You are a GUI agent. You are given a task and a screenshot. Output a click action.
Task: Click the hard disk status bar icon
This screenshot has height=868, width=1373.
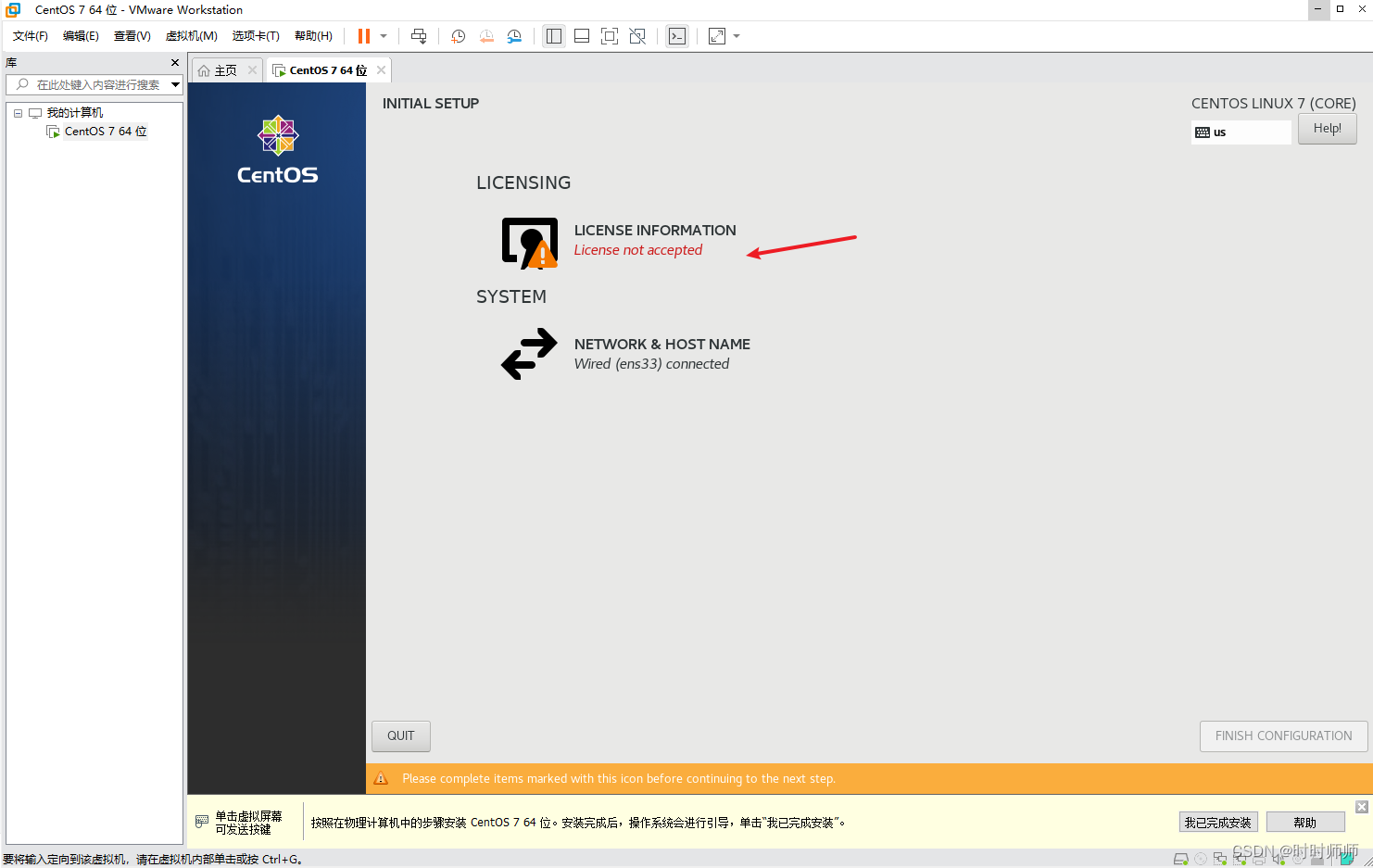[1181, 859]
